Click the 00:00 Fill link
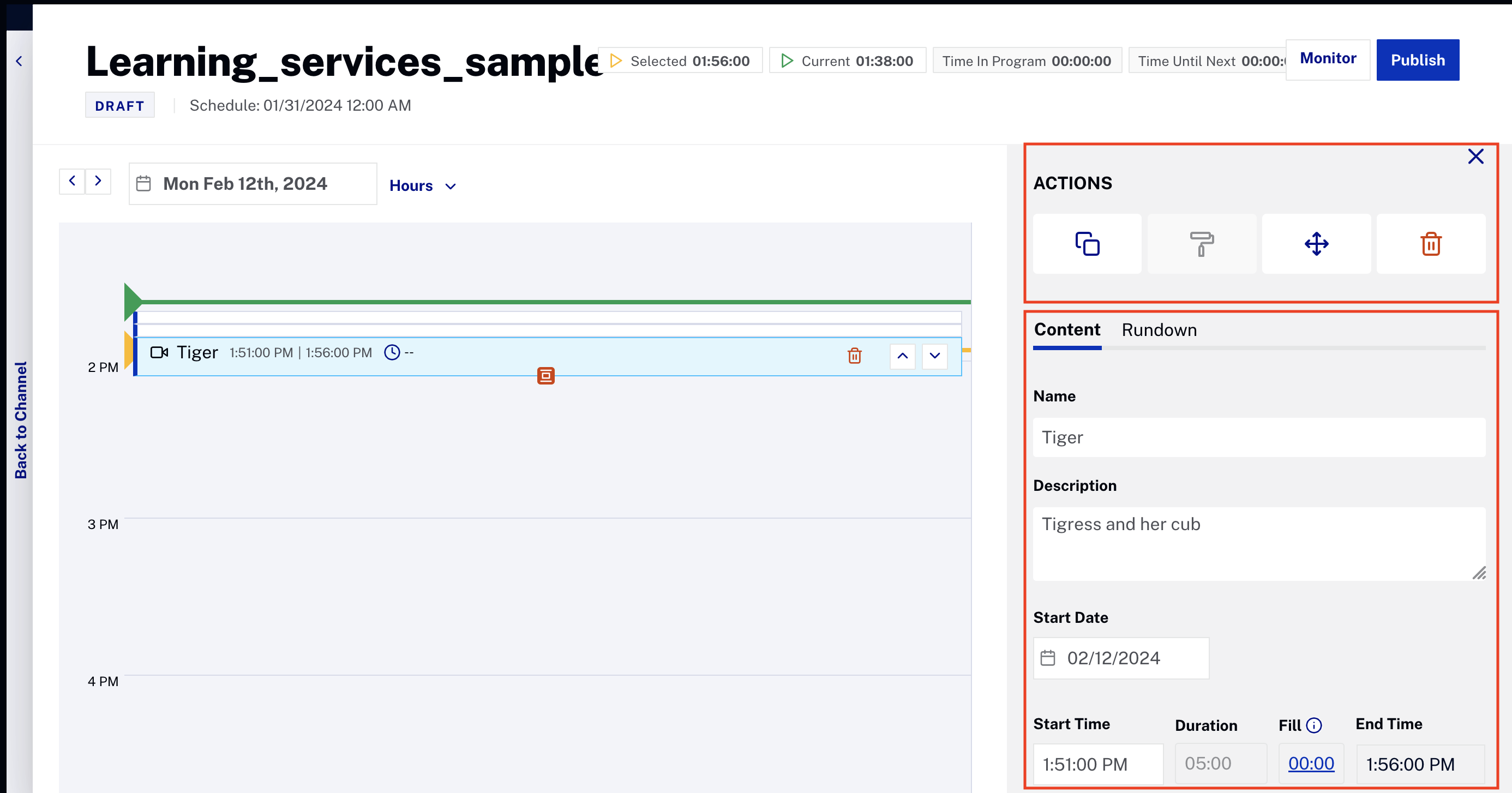Viewport: 1512px width, 793px height. (1311, 763)
